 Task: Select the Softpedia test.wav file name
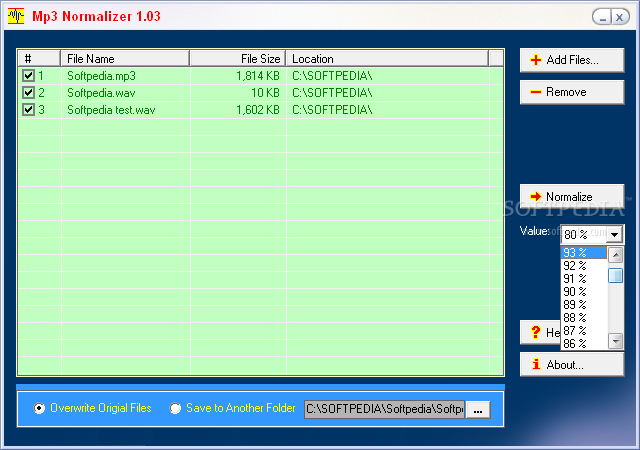coord(111,110)
